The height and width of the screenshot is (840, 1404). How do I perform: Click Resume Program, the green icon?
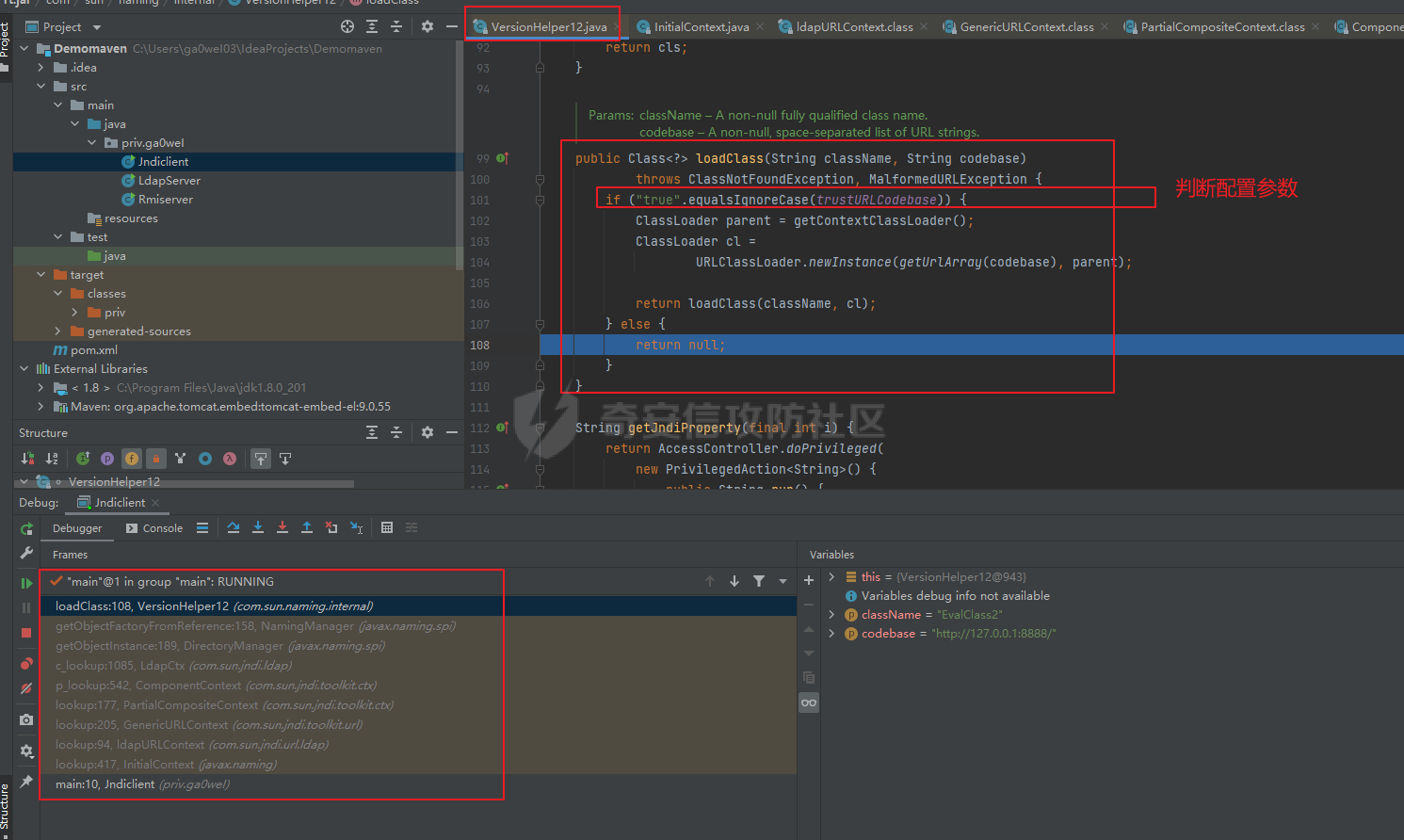pyautogui.click(x=26, y=583)
